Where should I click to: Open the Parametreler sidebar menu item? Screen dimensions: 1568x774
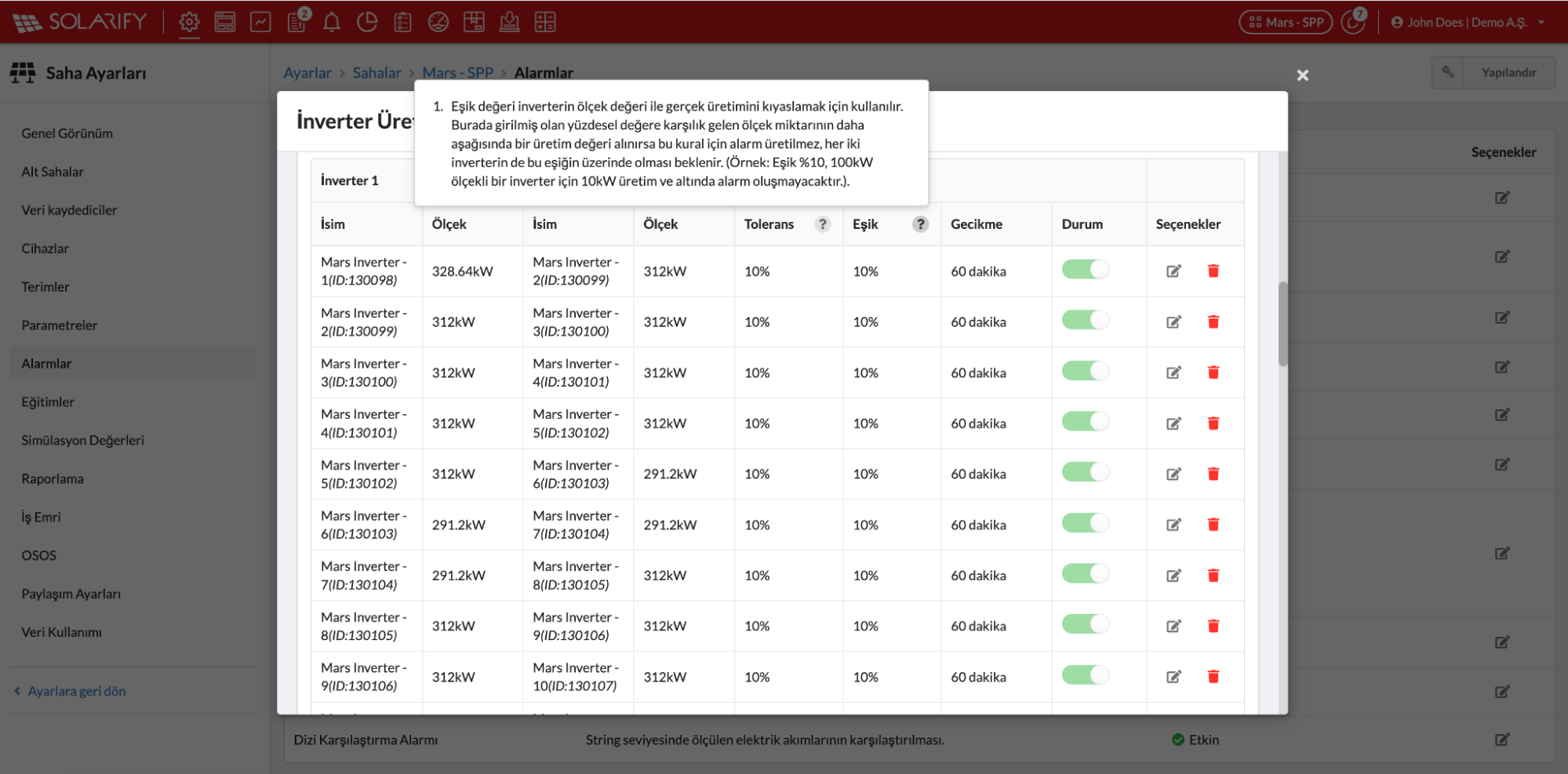coord(60,325)
